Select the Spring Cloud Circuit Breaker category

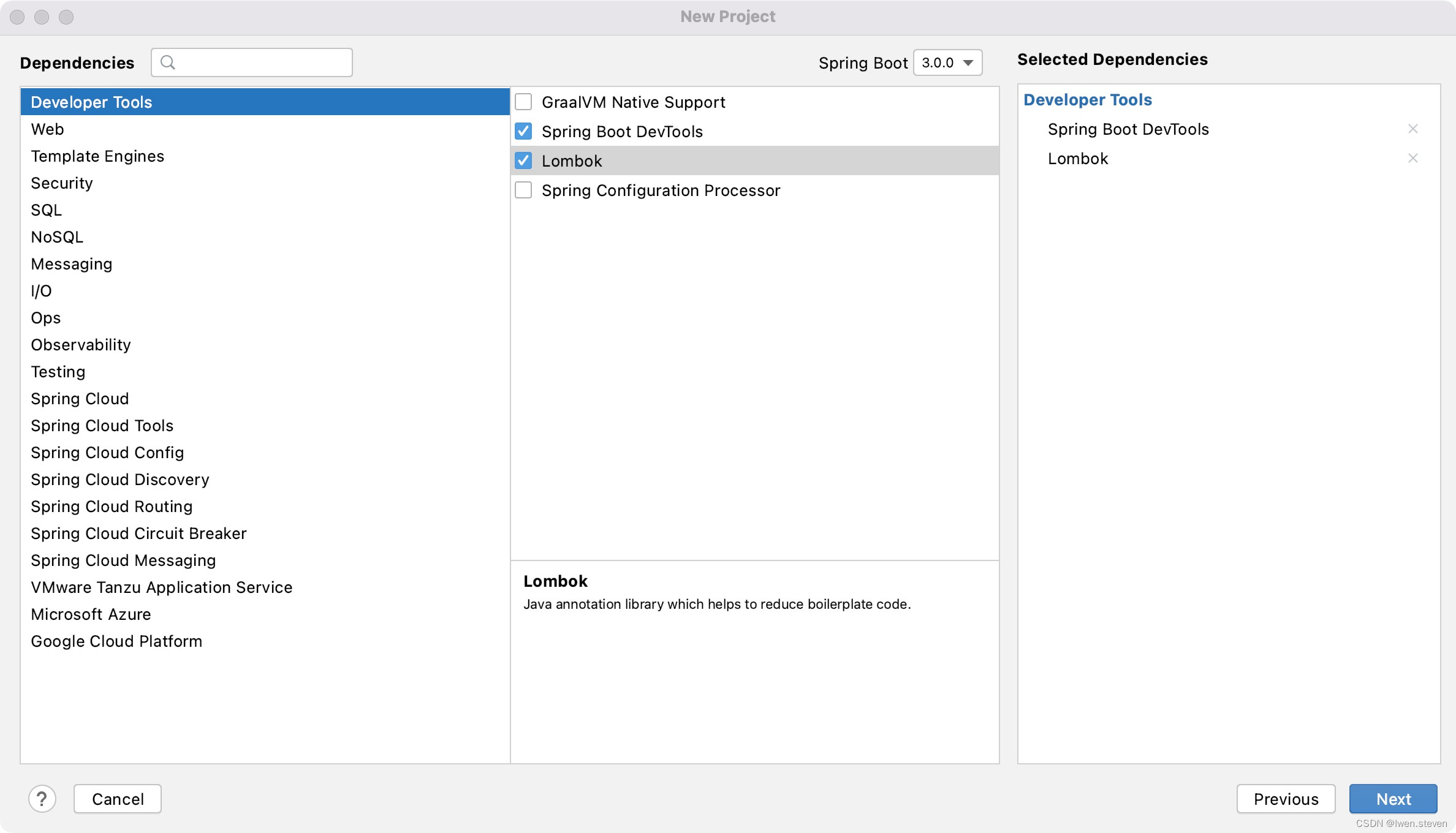265,533
